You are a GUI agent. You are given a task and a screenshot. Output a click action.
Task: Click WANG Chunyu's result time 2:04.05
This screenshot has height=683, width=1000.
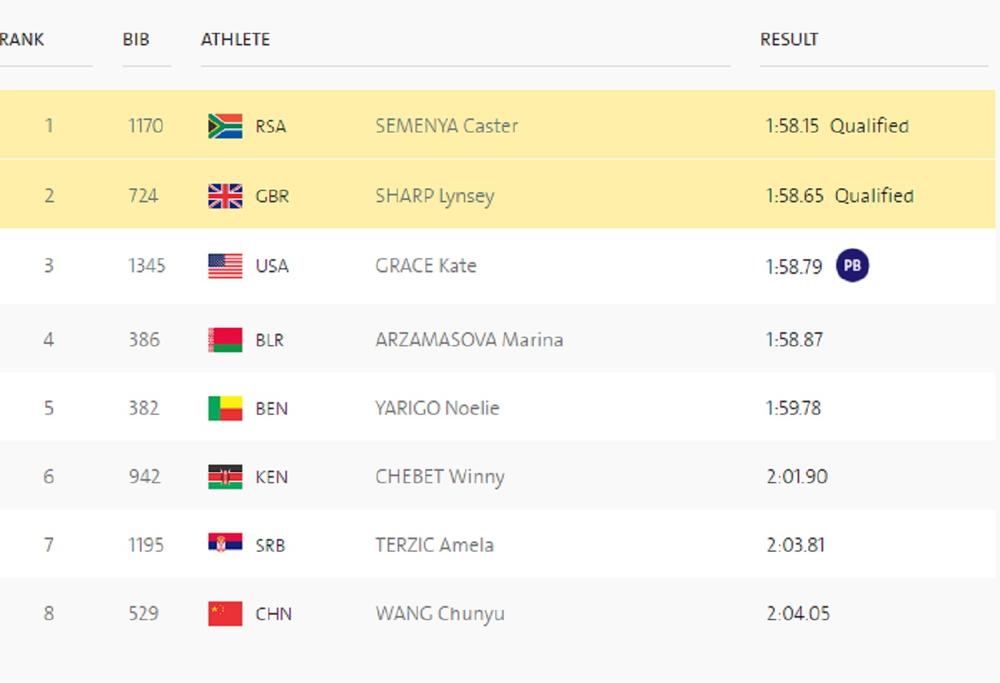pyautogui.click(x=797, y=613)
